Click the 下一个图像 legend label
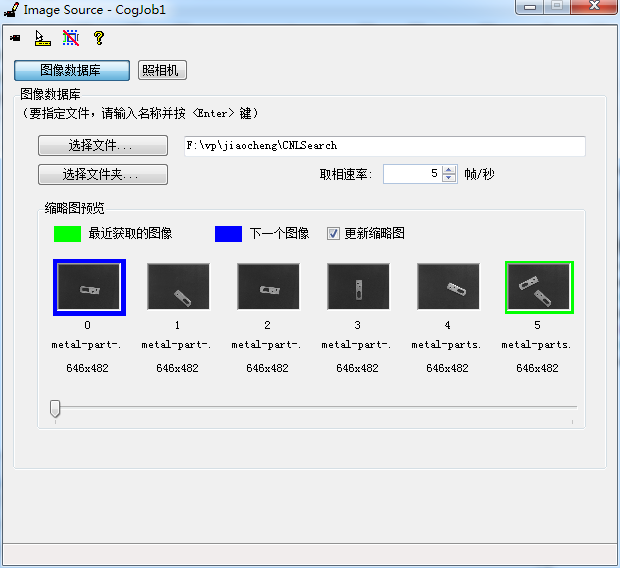This screenshot has width=620, height=568. 280,233
